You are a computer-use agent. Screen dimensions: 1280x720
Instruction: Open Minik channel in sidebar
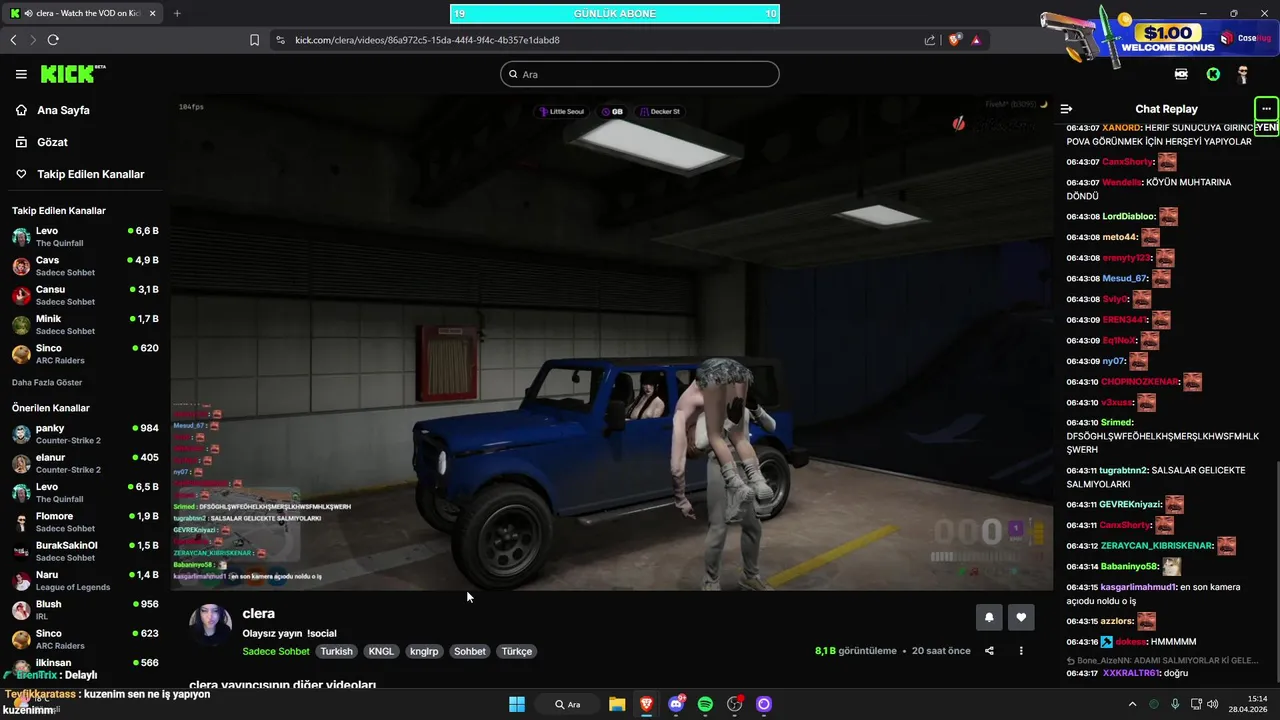click(x=85, y=324)
